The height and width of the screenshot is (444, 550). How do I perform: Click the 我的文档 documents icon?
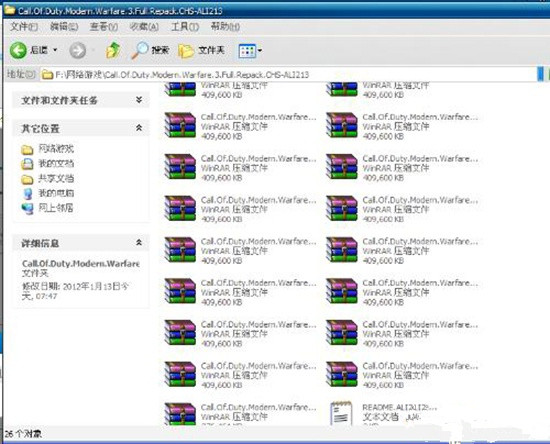click(x=27, y=164)
